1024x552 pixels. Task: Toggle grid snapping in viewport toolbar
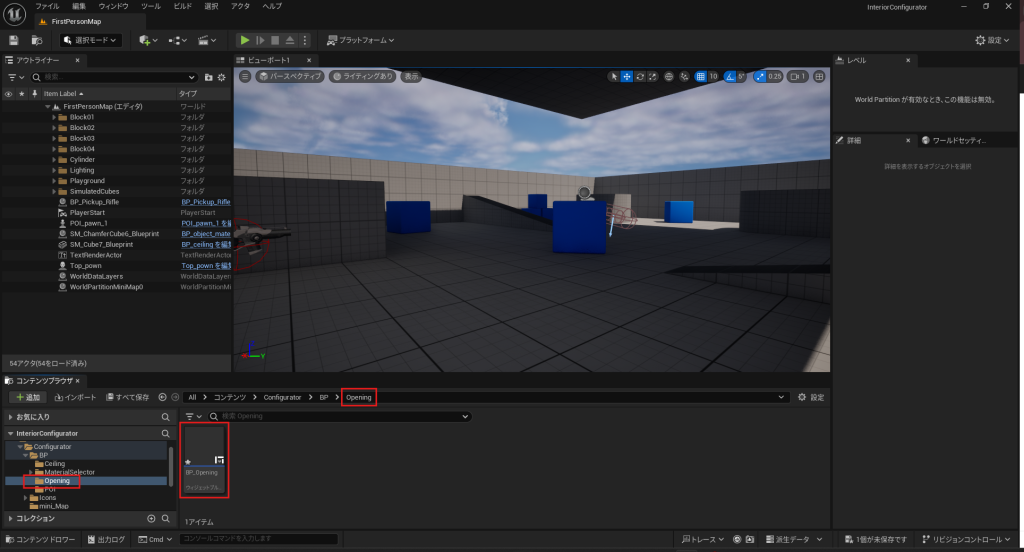coord(701,76)
